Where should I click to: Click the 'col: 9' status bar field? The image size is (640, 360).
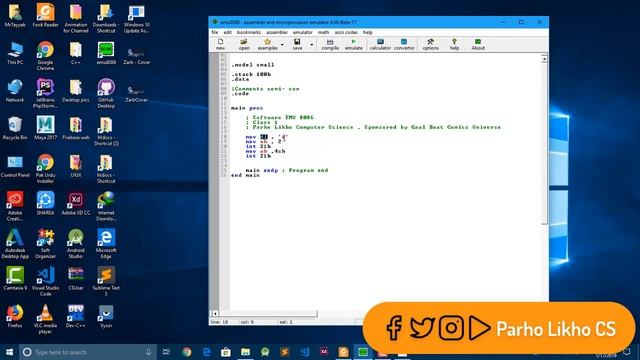click(257, 322)
